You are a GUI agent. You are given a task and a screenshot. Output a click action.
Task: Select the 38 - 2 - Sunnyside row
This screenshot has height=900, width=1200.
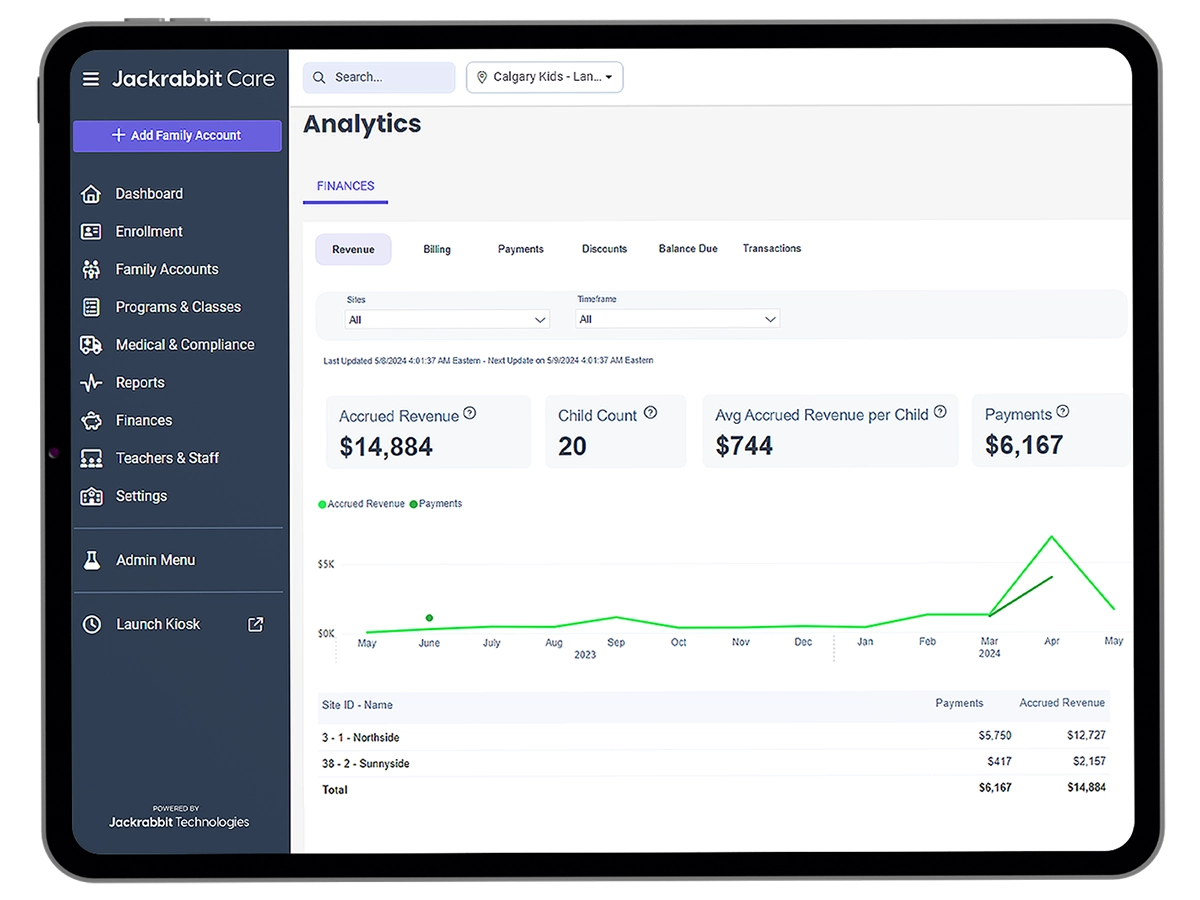click(x=713, y=763)
